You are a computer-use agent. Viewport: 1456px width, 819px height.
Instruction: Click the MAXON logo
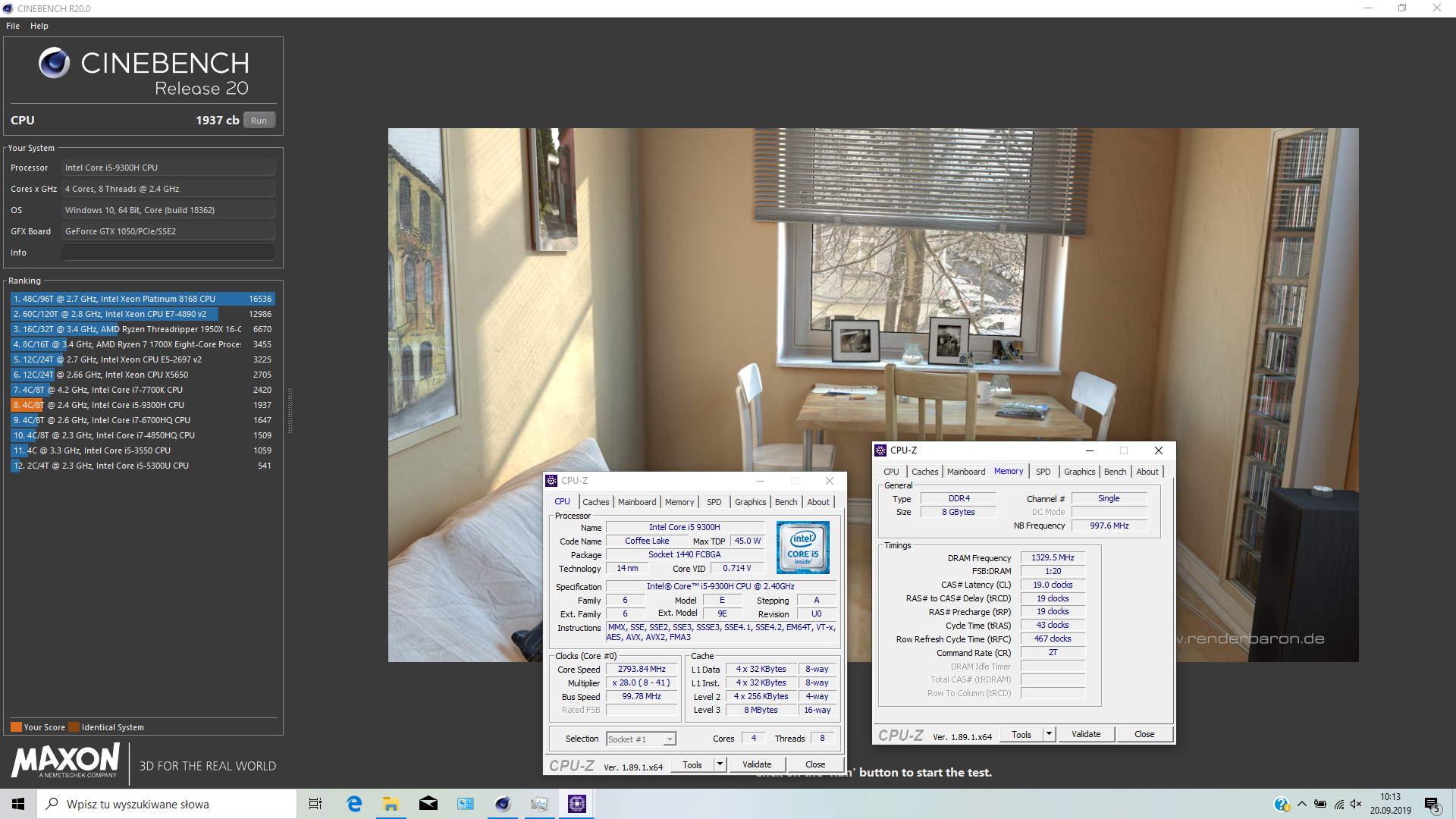[x=66, y=761]
